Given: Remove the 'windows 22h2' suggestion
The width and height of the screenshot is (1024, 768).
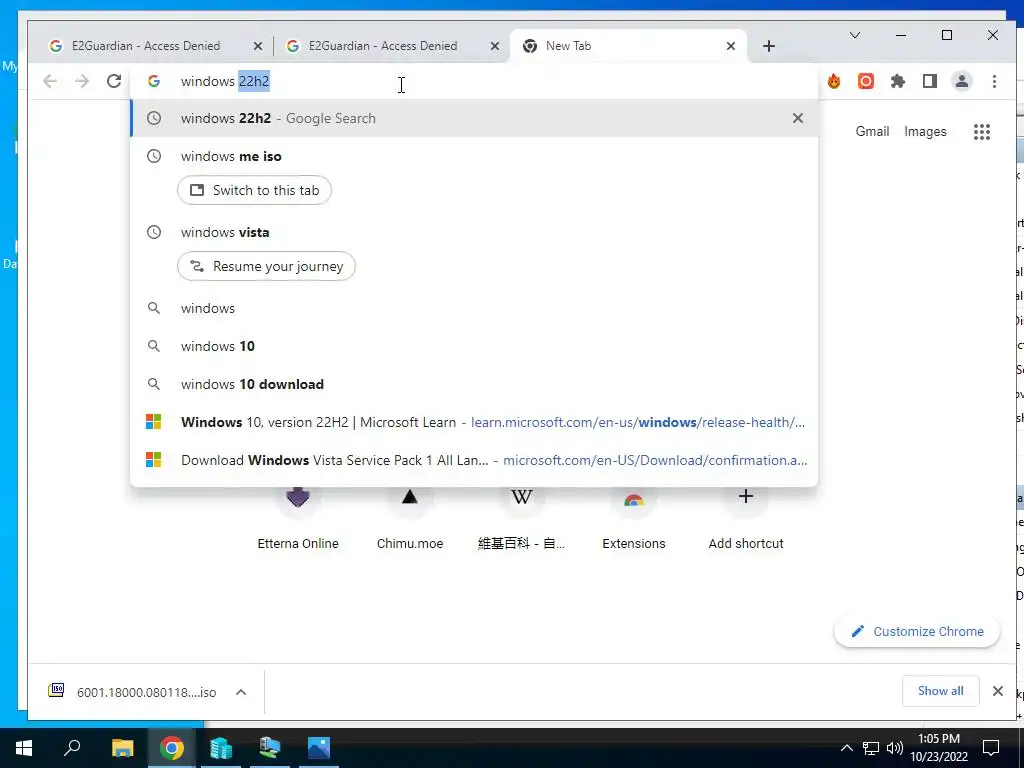Looking at the screenshot, I should (x=797, y=118).
